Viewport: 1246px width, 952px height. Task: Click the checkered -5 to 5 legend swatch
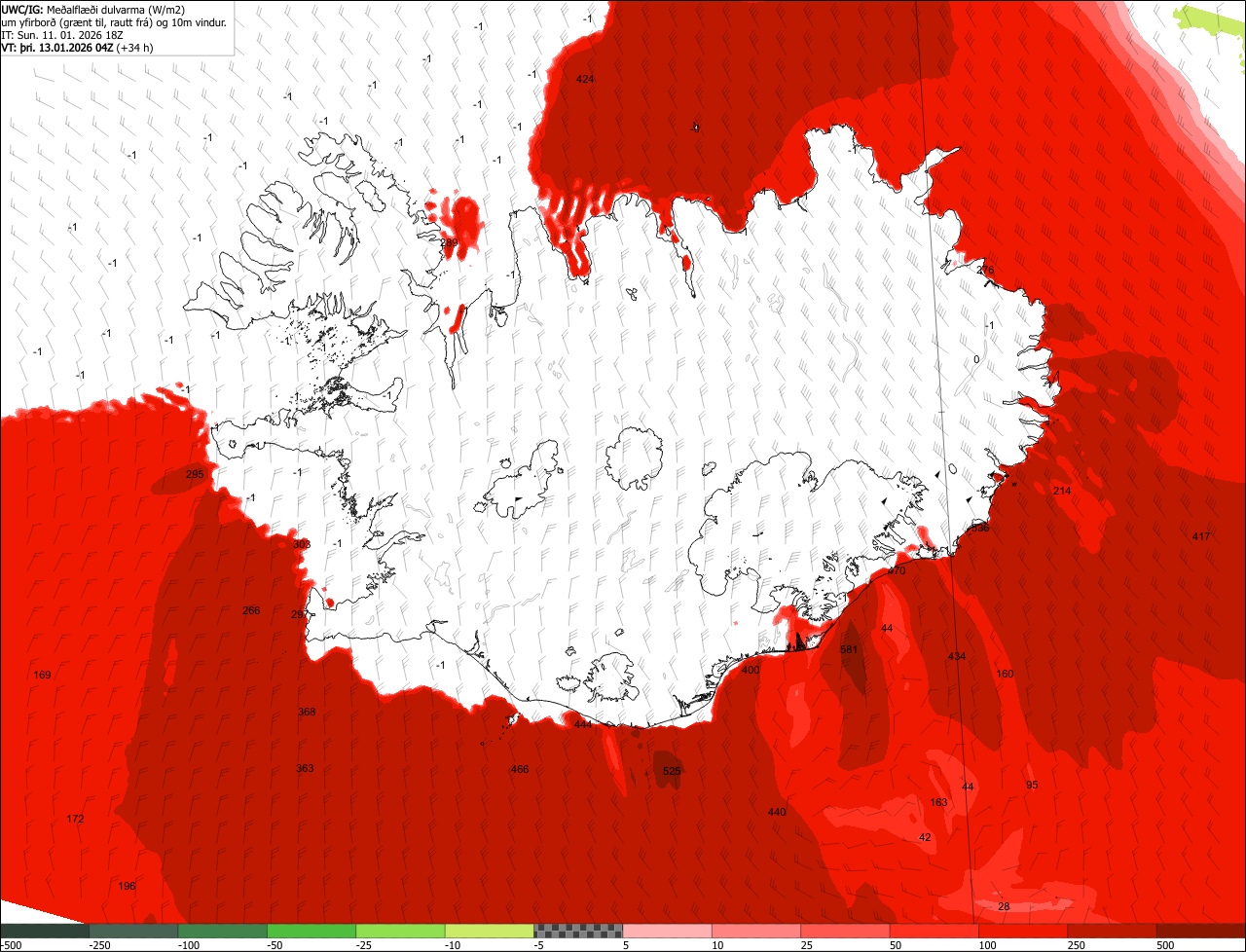click(578, 931)
